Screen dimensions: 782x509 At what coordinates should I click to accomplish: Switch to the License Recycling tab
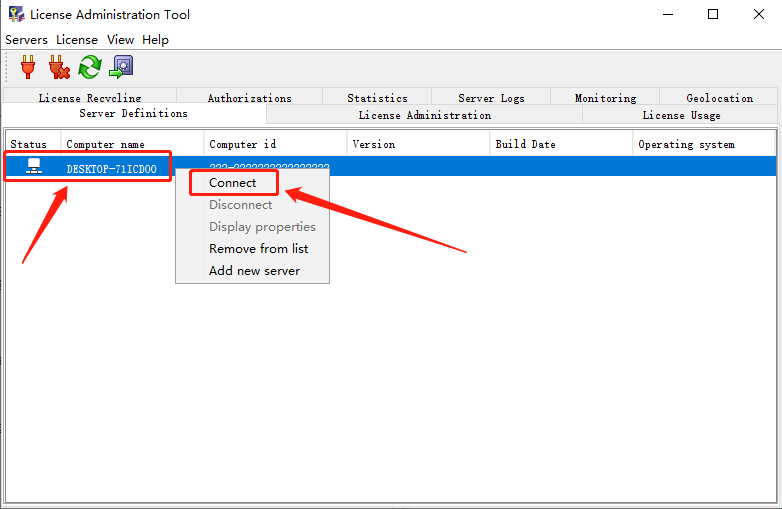90,98
